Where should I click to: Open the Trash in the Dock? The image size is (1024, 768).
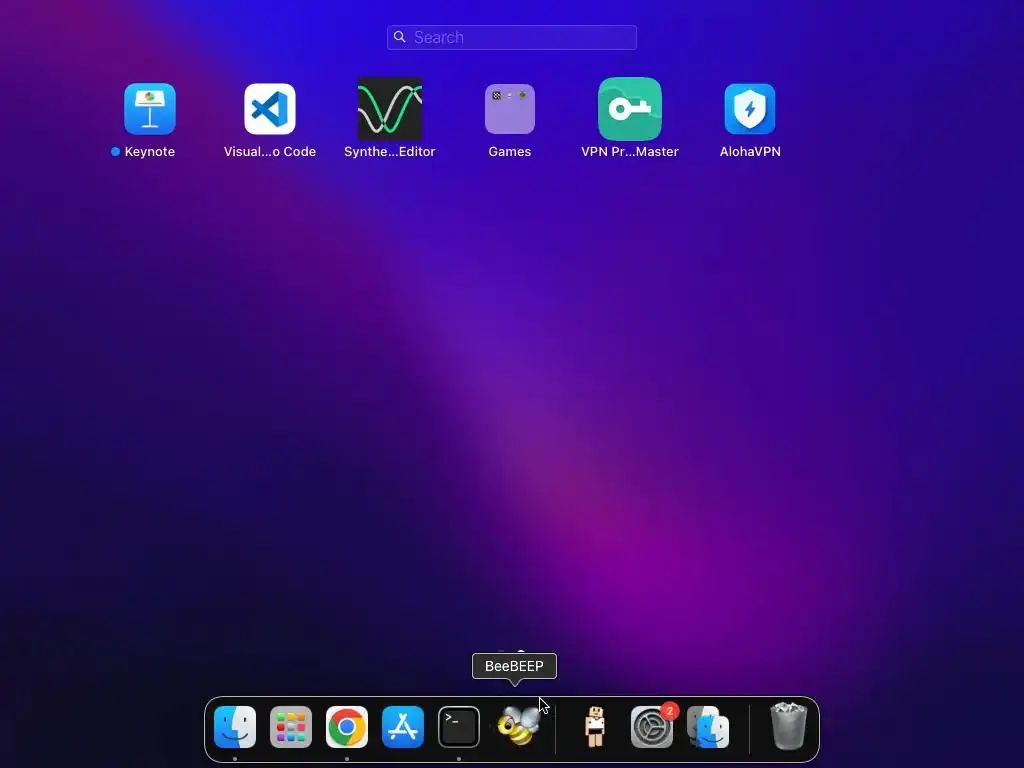coord(789,727)
